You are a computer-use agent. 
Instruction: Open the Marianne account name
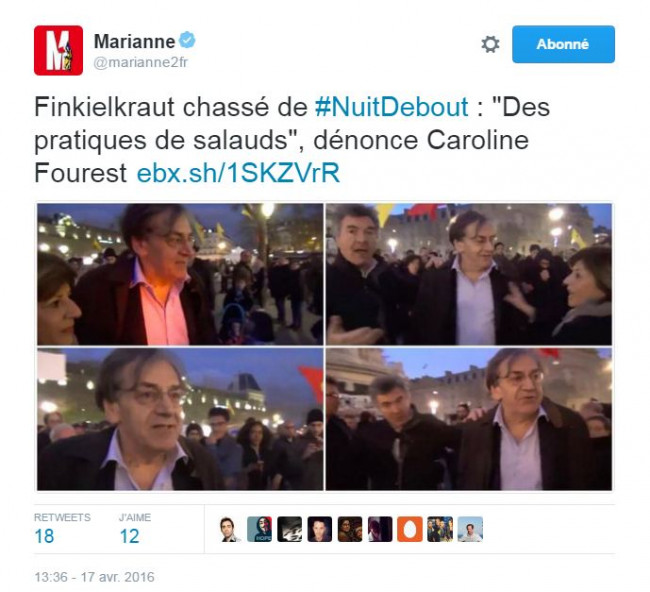point(134,41)
